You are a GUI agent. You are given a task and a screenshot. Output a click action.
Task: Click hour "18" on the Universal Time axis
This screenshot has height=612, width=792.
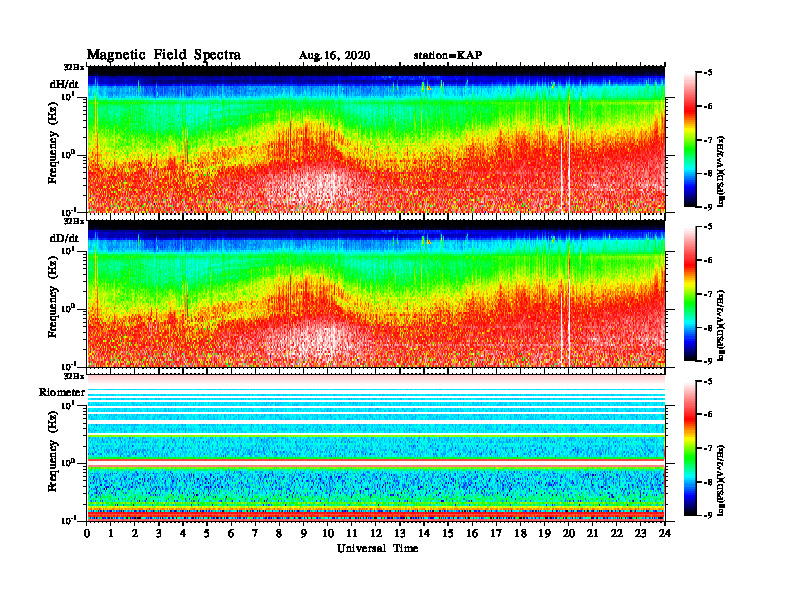tap(520, 534)
